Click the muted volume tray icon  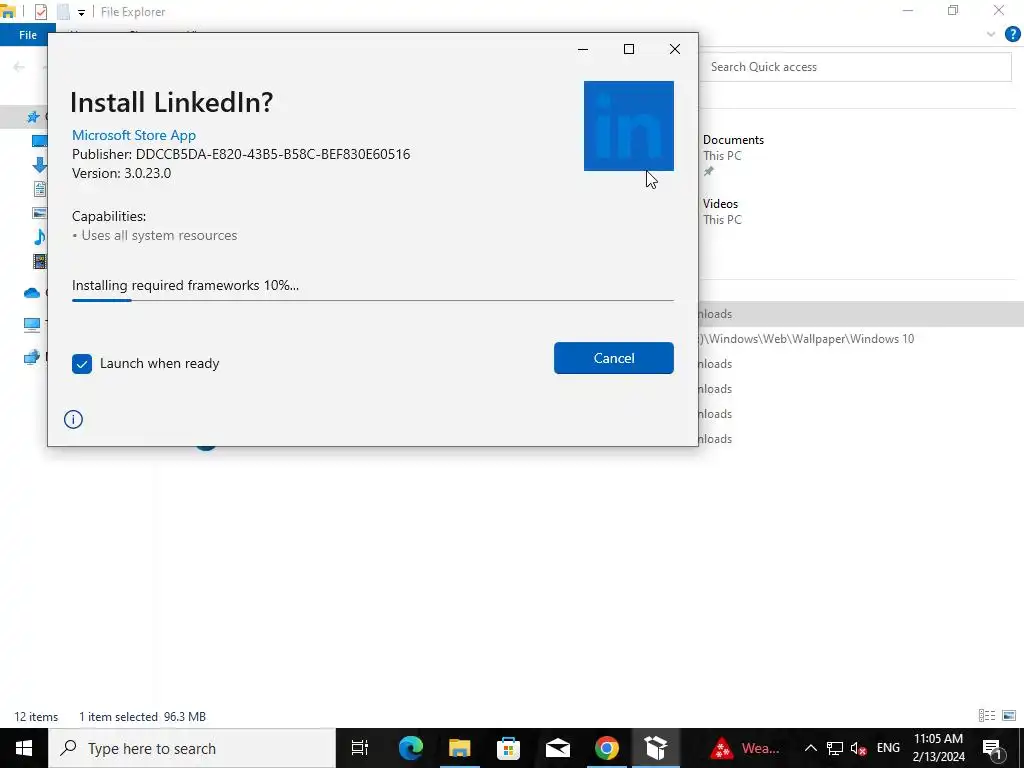click(x=859, y=748)
